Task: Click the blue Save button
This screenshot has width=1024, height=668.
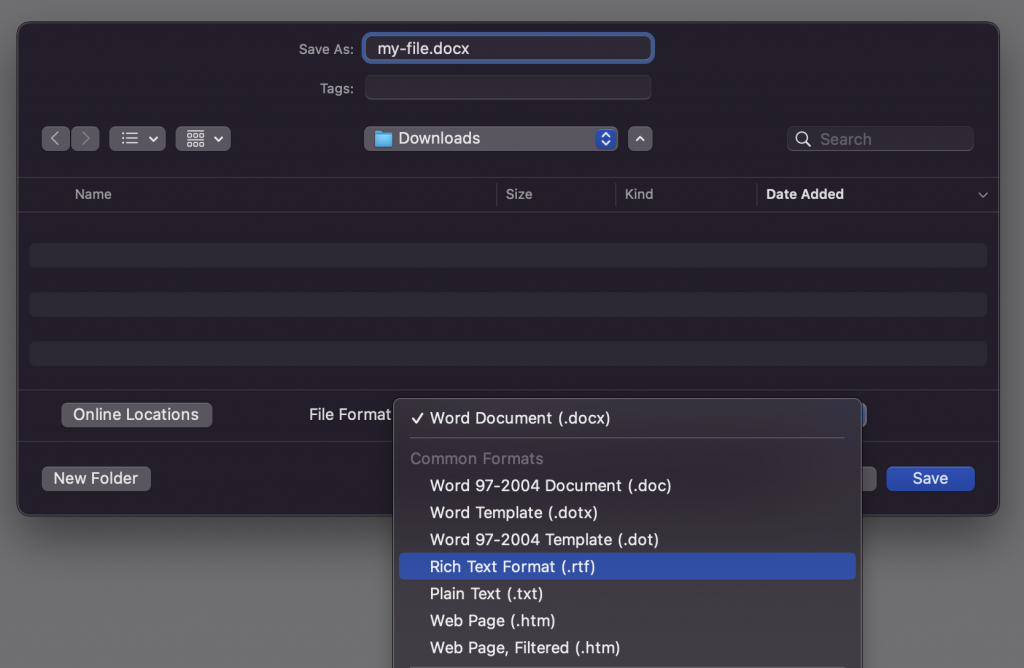Action: (x=930, y=478)
